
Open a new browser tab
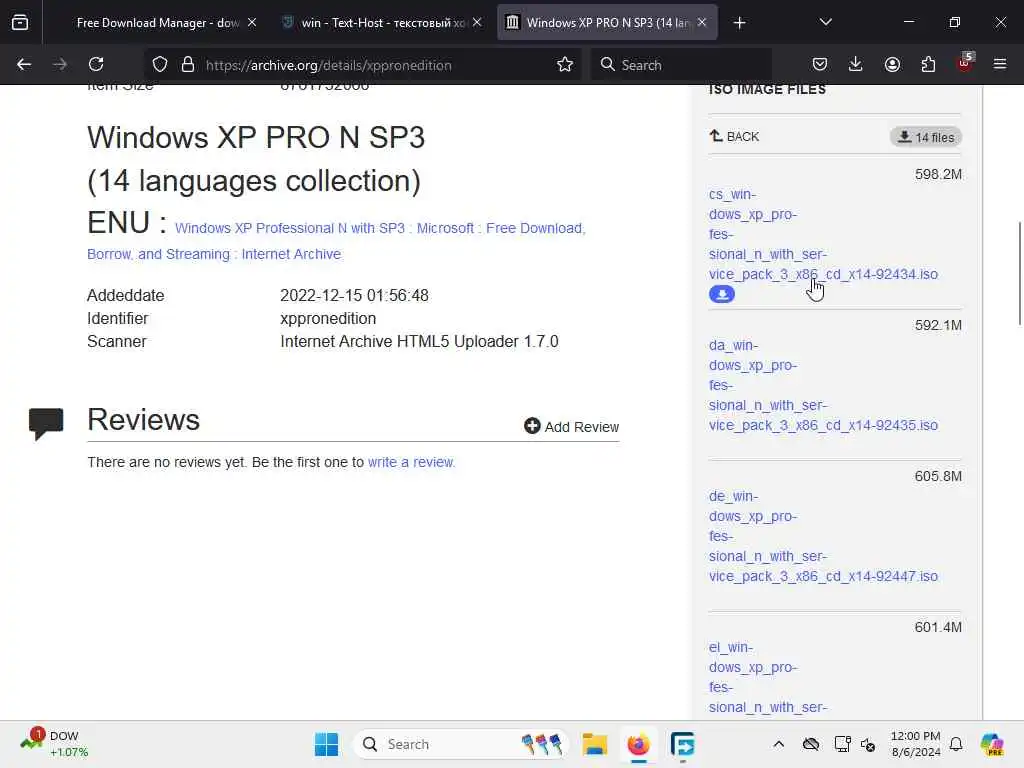click(739, 23)
